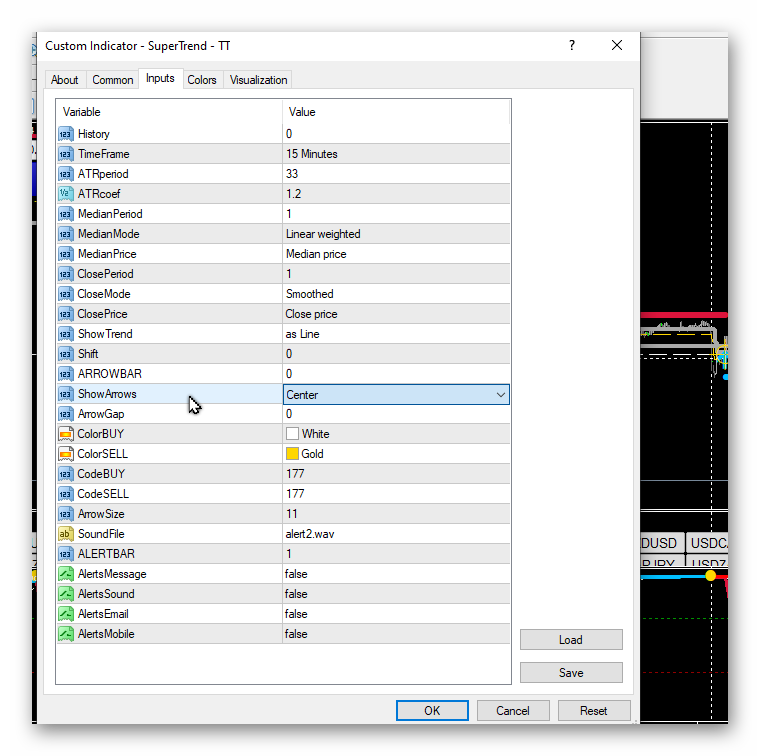Click the icon beside TimeFrame variable

tap(66, 154)
